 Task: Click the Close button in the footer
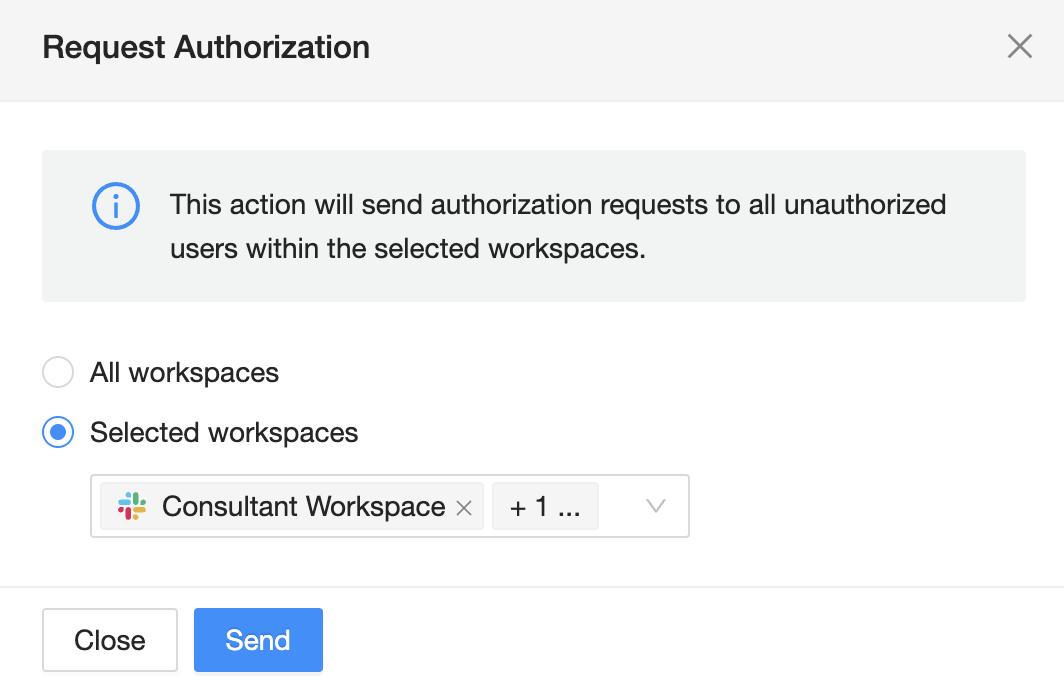click(110, 640)
